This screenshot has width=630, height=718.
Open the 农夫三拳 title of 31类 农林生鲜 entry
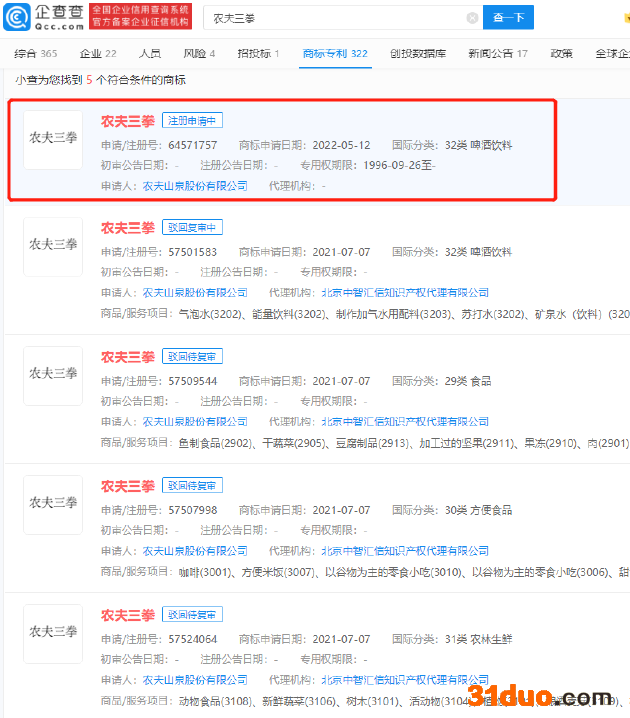pyautogui.click(x=127, y=615)
